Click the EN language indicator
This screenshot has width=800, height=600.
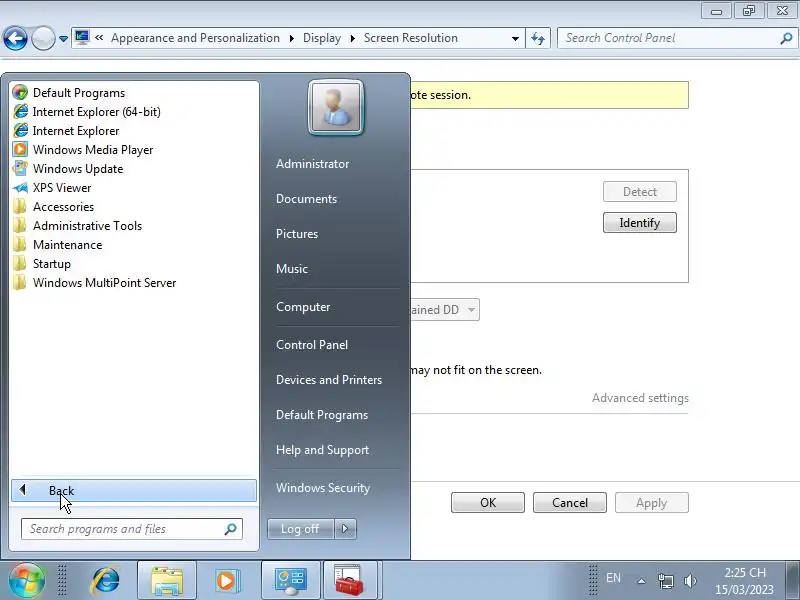pos(613,578)
